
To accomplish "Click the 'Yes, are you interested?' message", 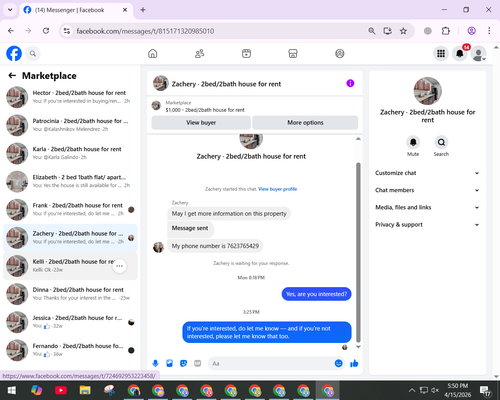I will tap(316, 294).
